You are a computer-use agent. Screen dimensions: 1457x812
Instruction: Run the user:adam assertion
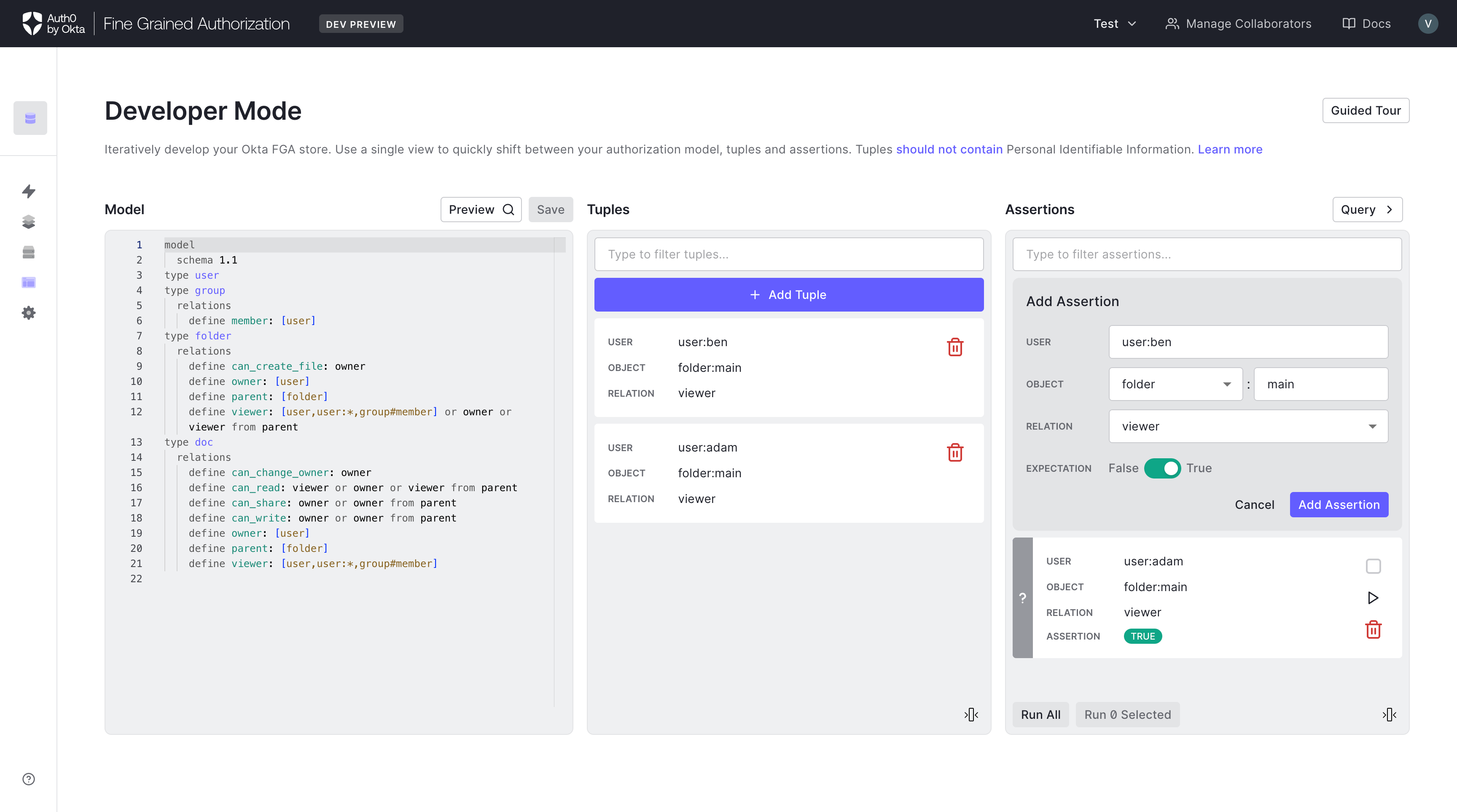pyautogui.click(x=1373, y=598)
